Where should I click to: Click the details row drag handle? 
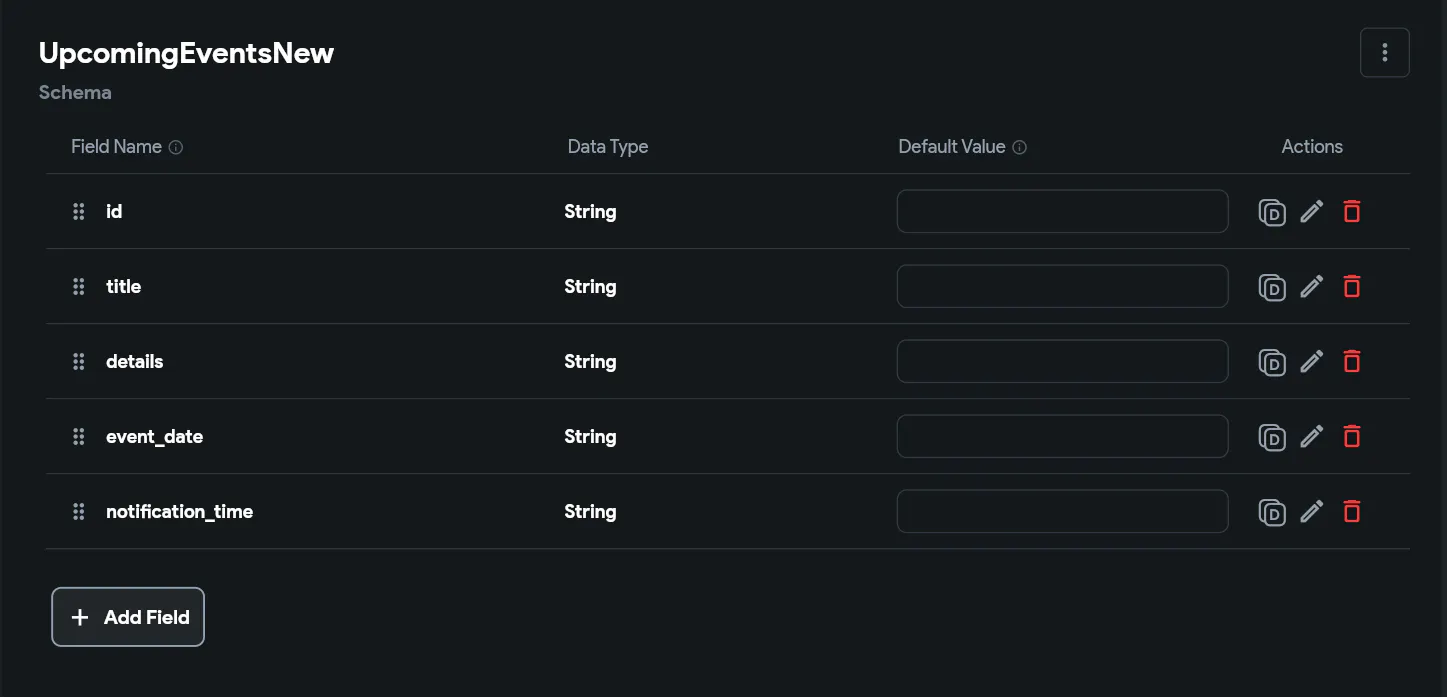pos(79,361)
